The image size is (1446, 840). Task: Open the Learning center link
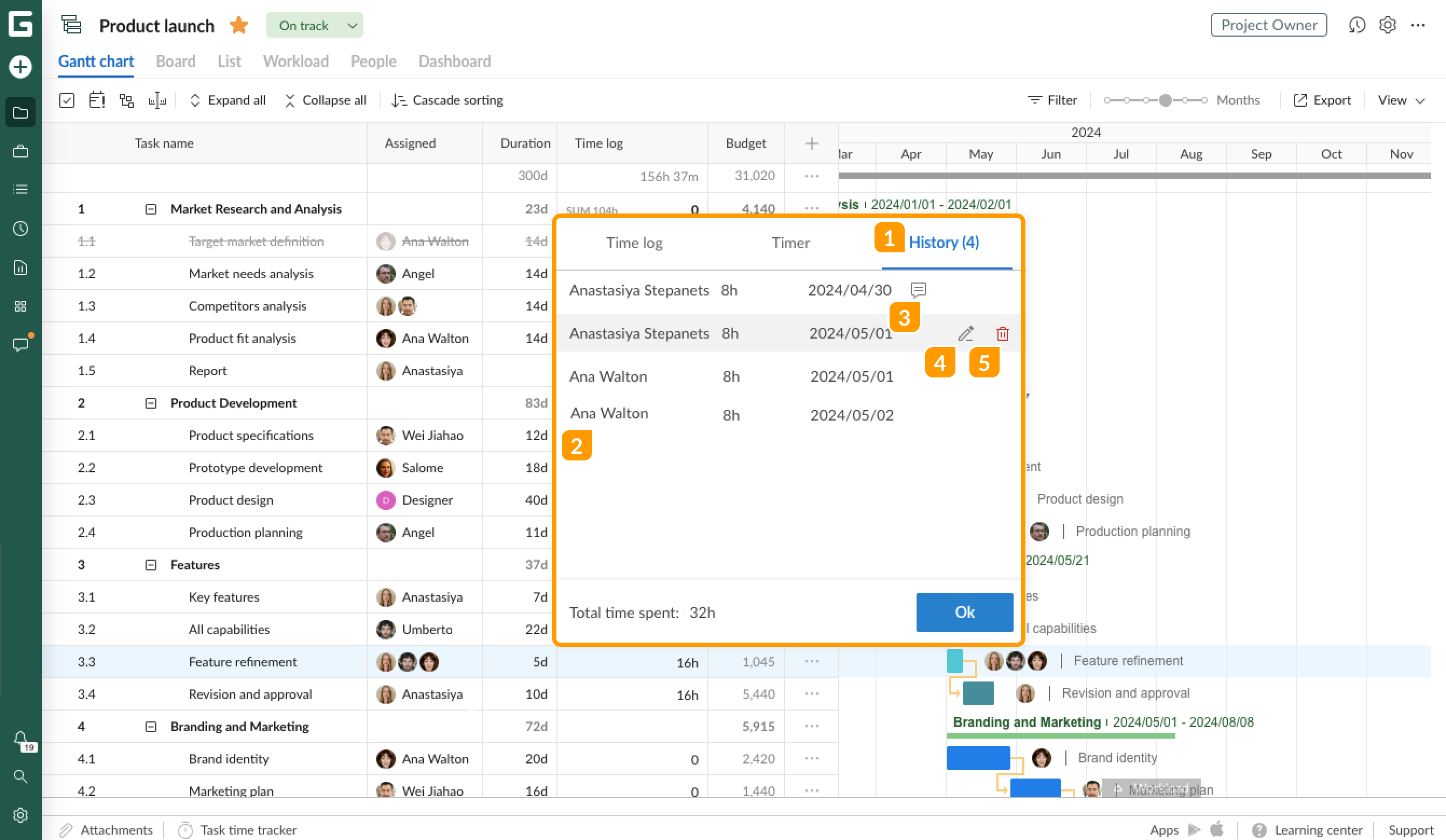pos(1308,830)
